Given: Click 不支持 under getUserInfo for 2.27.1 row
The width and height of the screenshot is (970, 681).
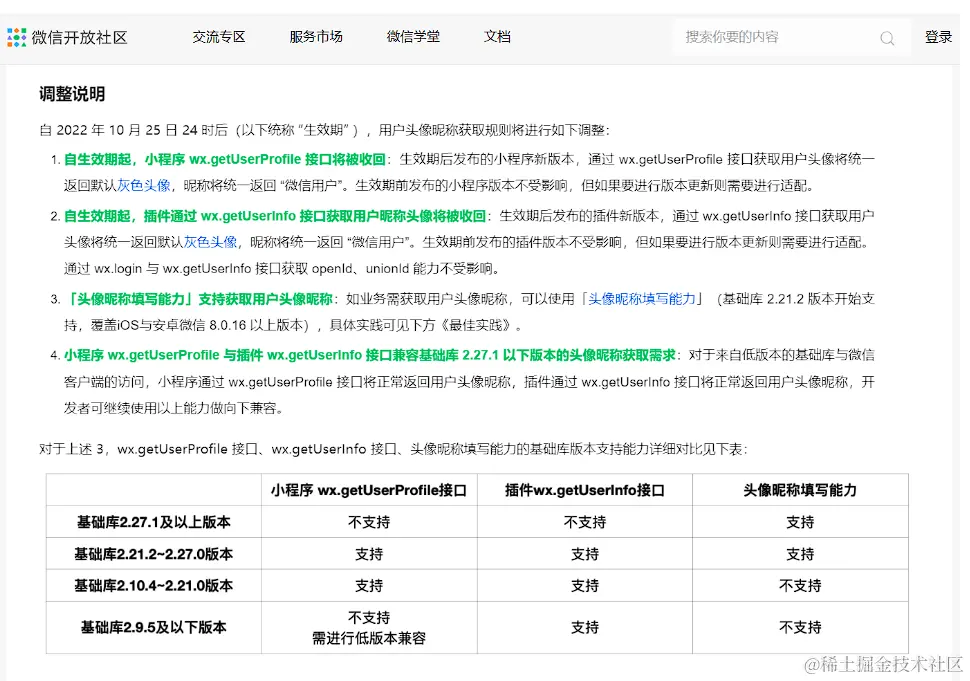Looking at the screenshot, I should click(x=585, y=522).
